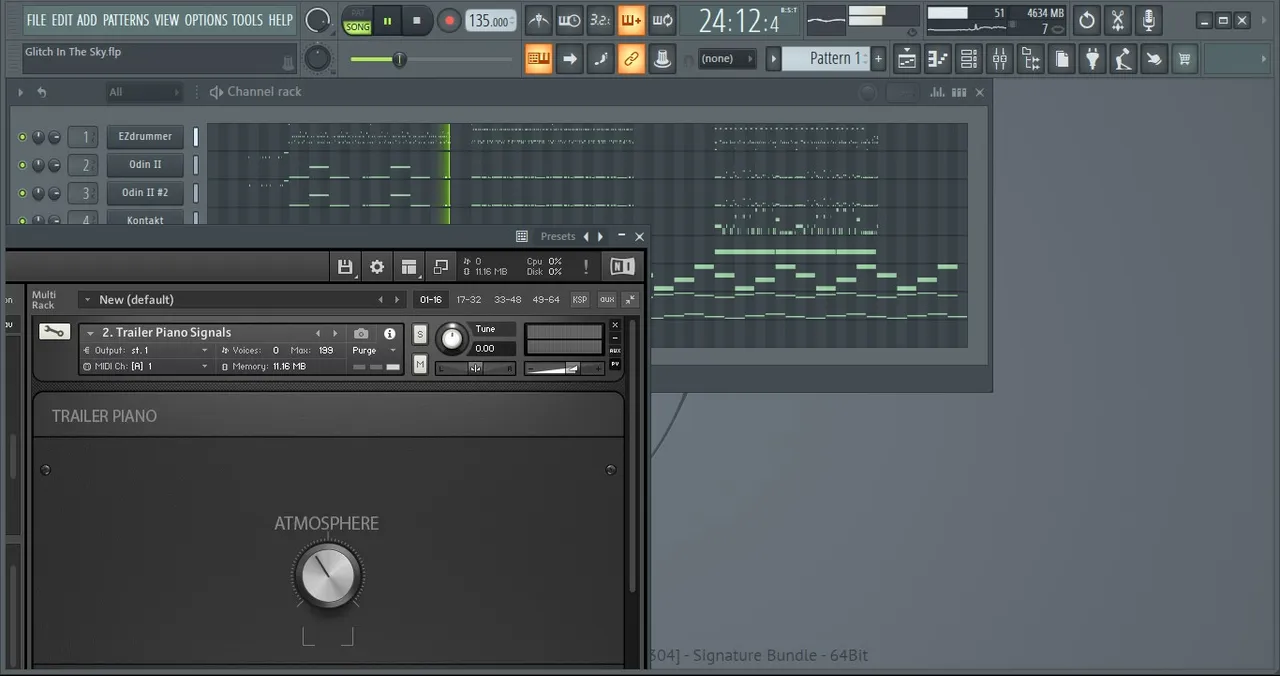Toggle the overdub blend recording icon
The width and height of the screenshot is (1280, 676).
[x=631, y=20]
